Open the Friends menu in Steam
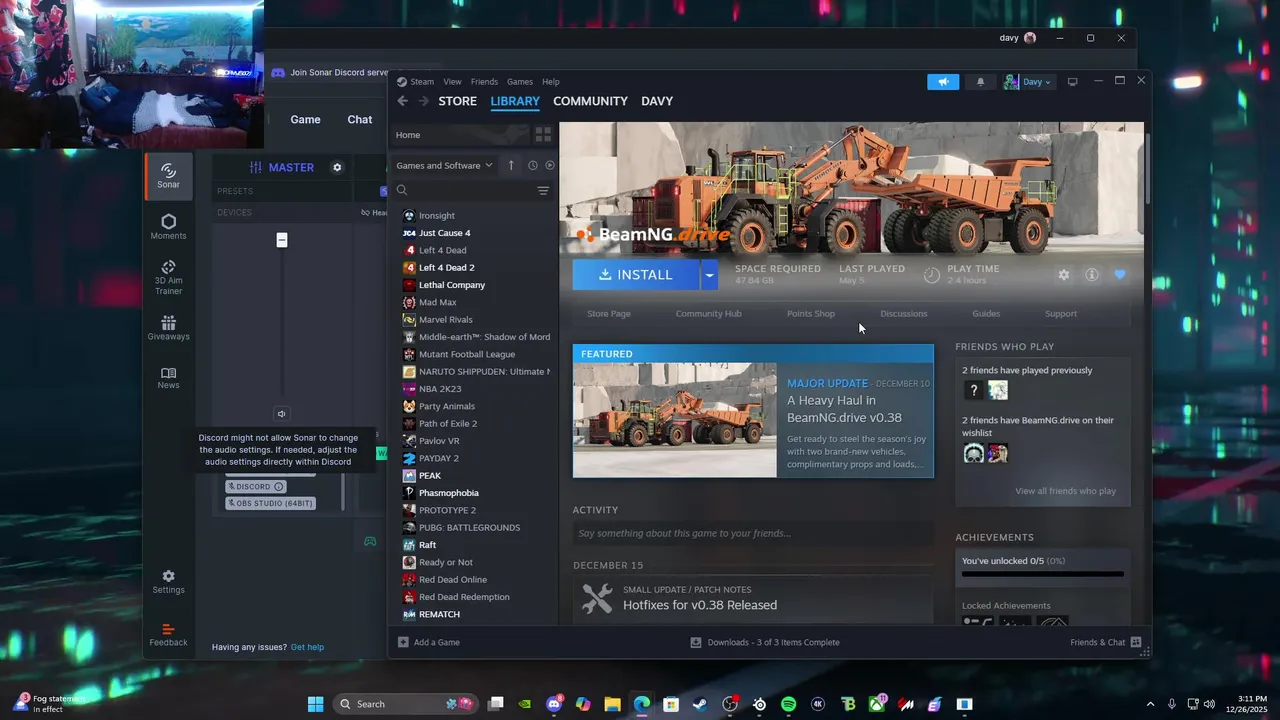 click(x=484, y=82)
